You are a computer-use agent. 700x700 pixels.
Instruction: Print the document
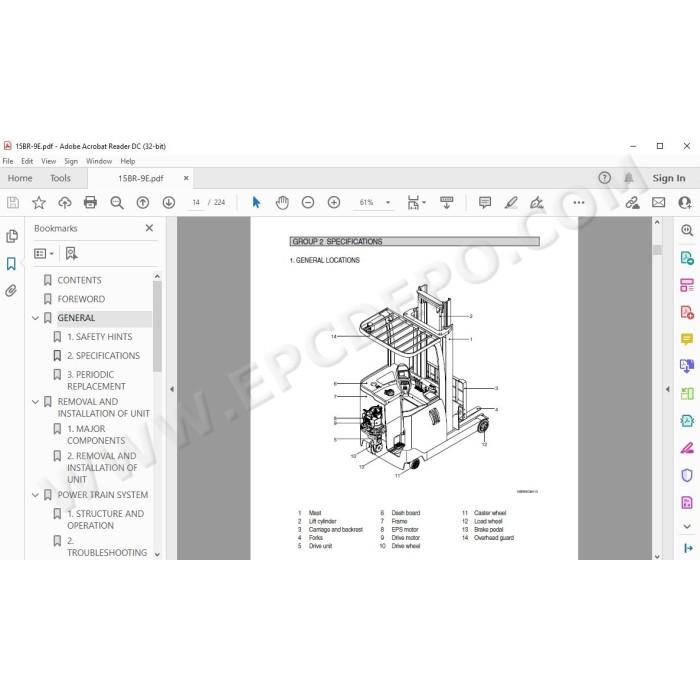point(90,203)
